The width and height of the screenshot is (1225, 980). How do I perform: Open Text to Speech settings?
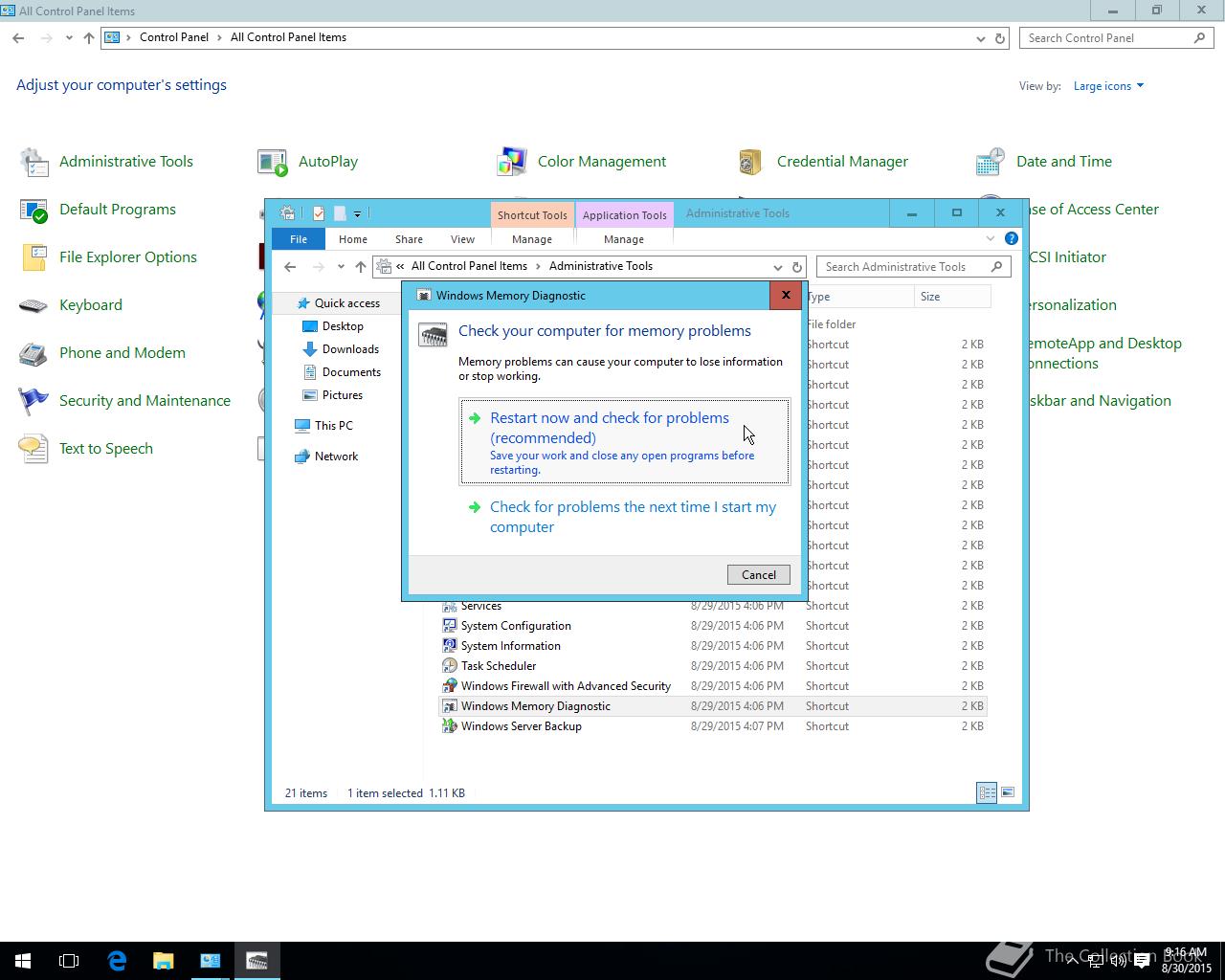tap(86, 449)
